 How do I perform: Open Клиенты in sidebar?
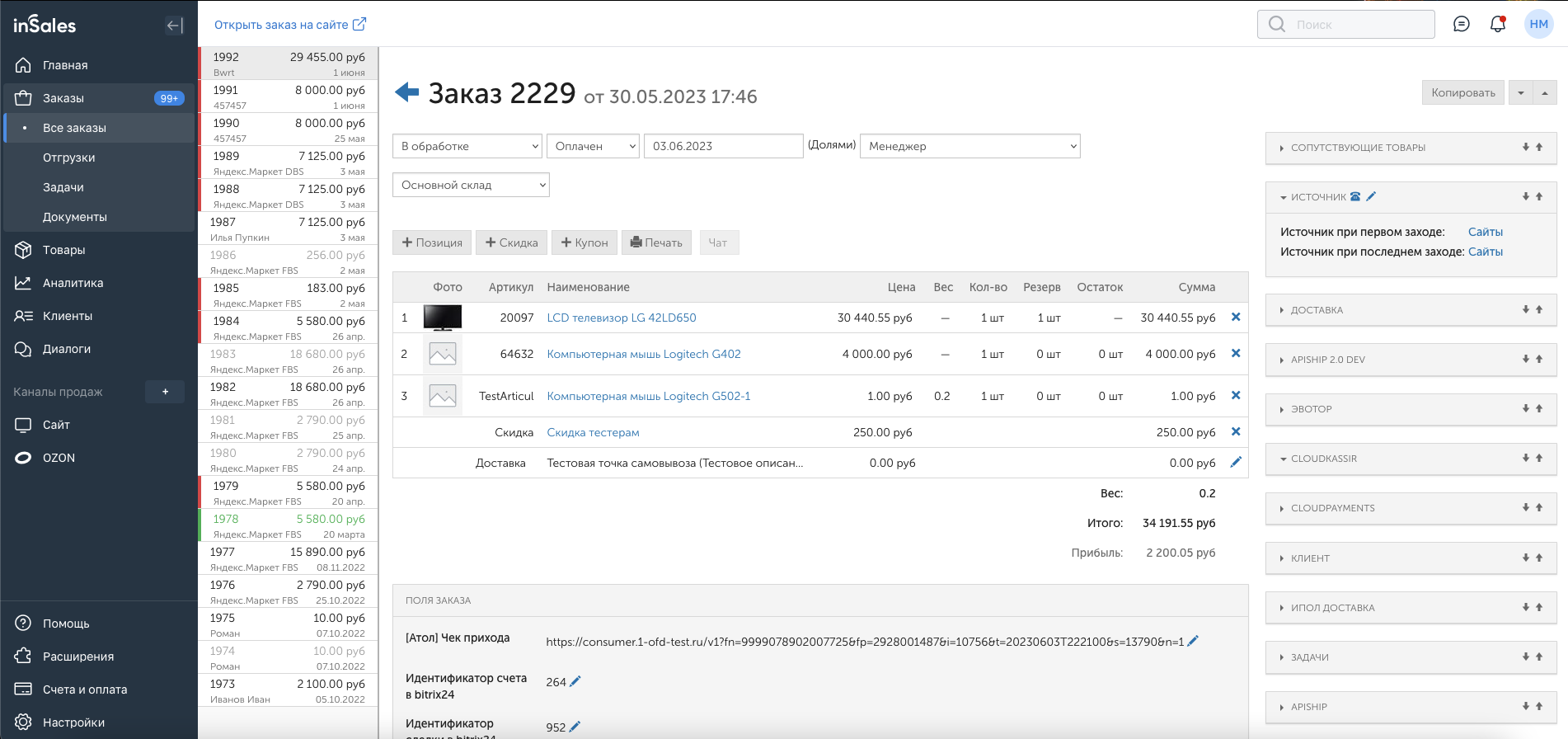coord(99,316)
